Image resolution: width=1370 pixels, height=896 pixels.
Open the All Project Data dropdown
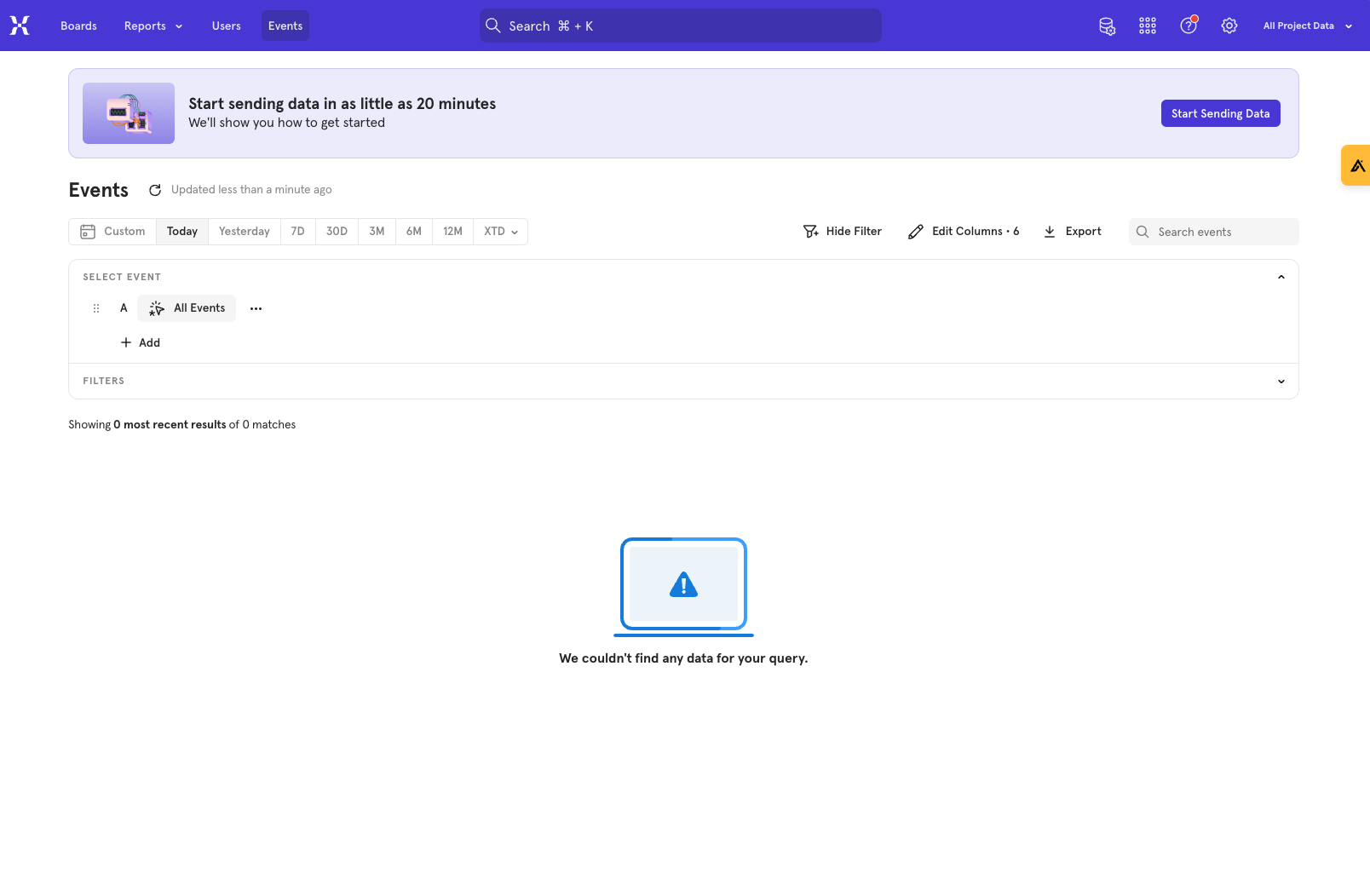point(1307,26)
